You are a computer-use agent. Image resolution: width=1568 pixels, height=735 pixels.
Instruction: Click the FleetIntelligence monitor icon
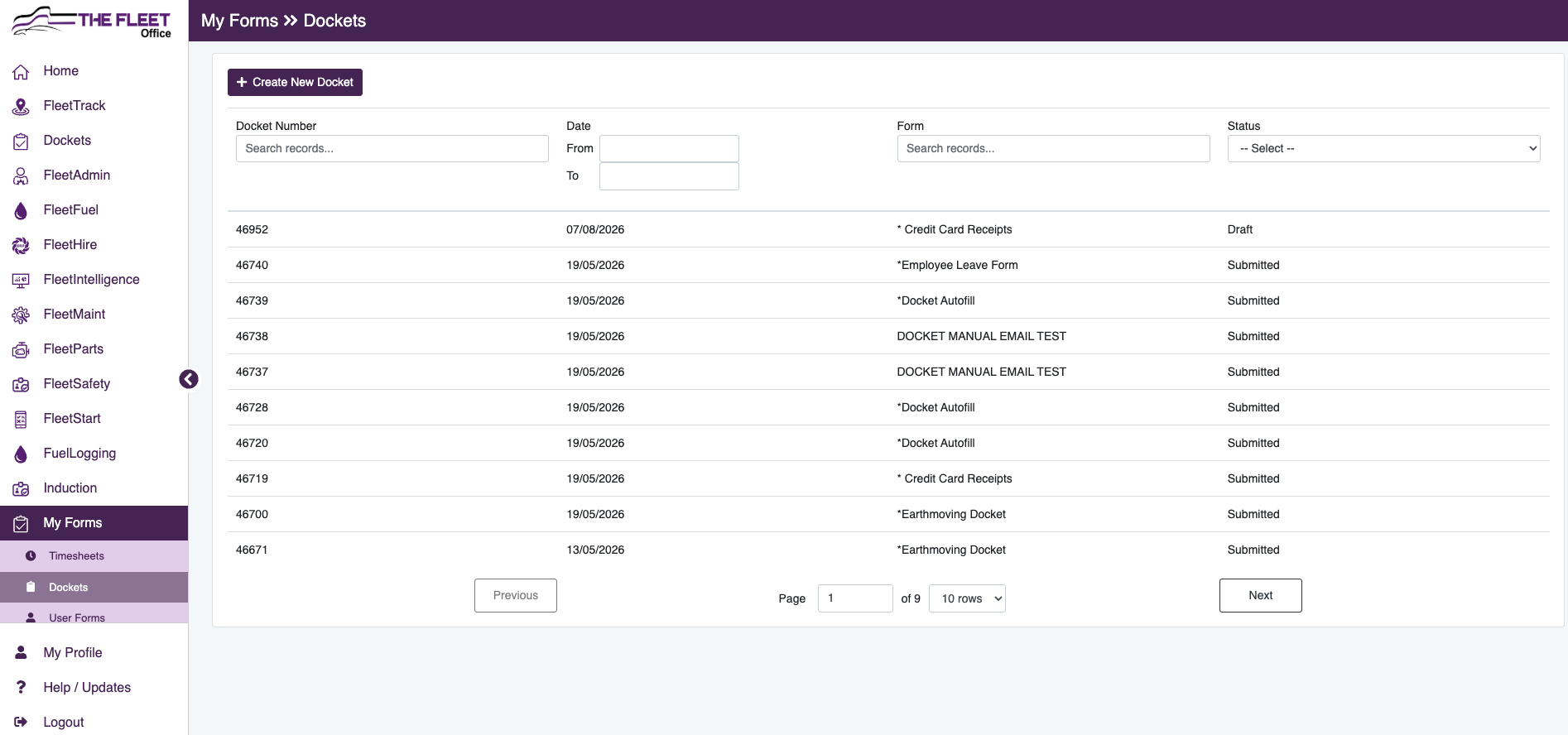[x=21, y=281]
